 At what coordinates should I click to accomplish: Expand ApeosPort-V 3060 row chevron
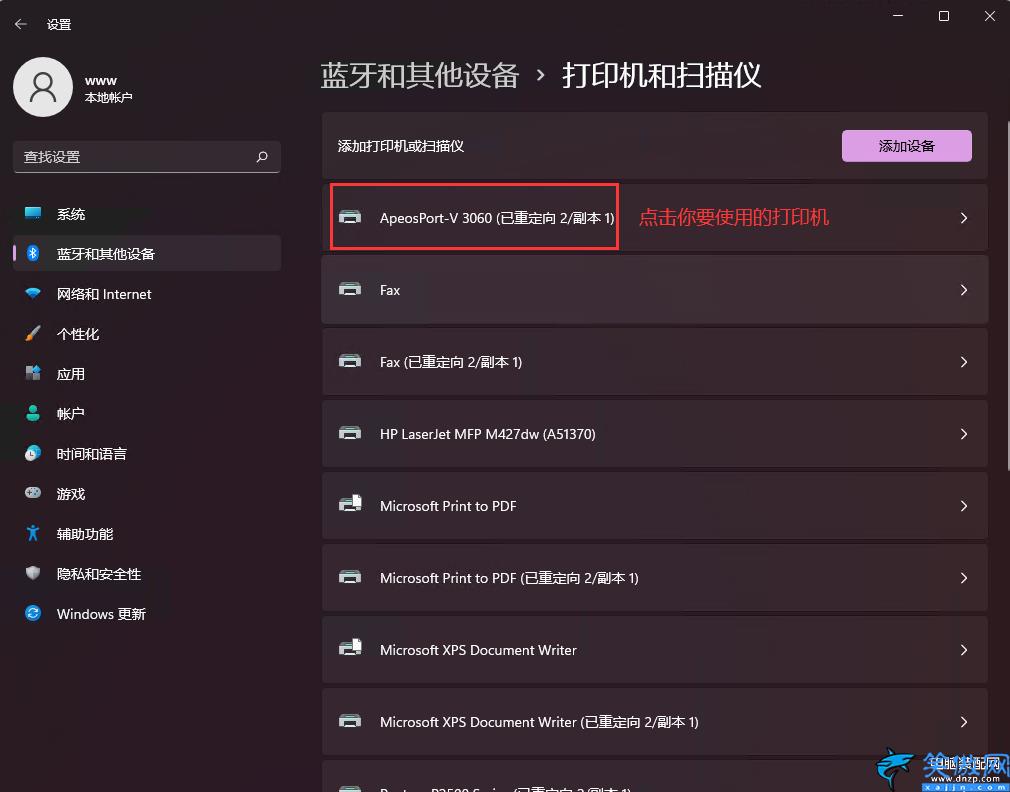tap(964, 218)
